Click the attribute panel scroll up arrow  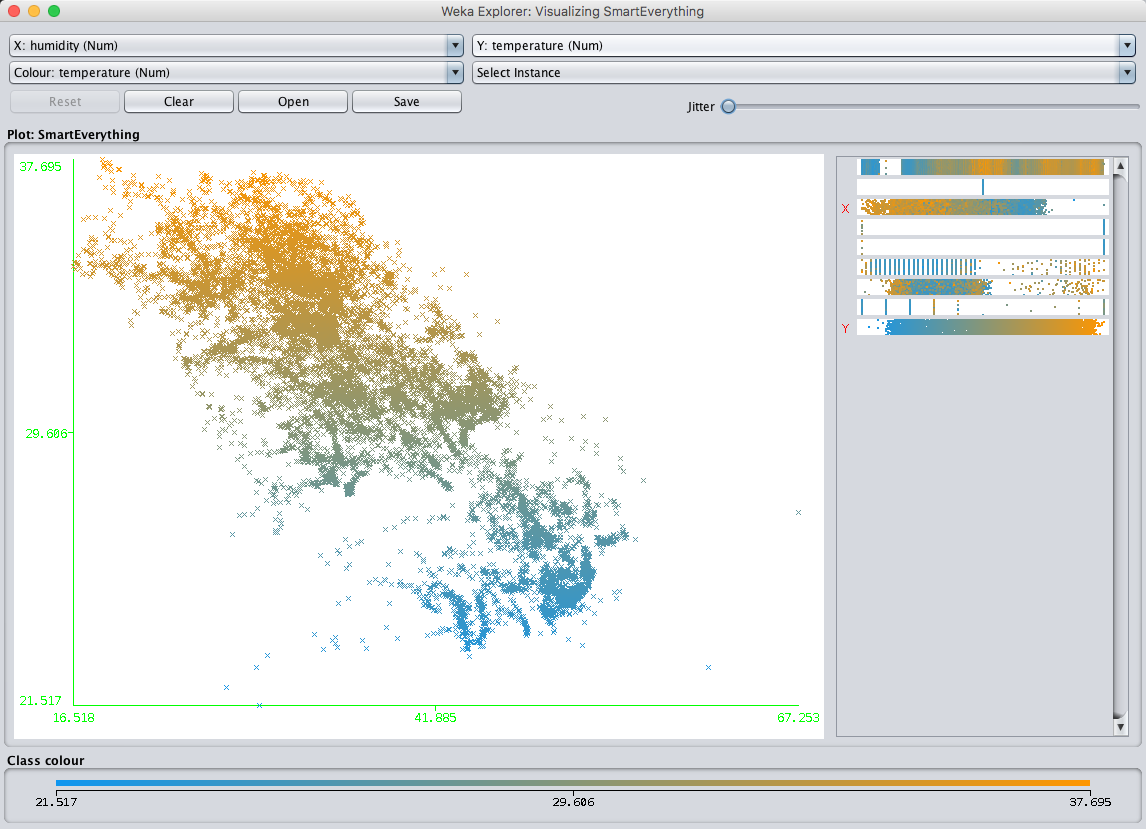[x=1120, y=166]
